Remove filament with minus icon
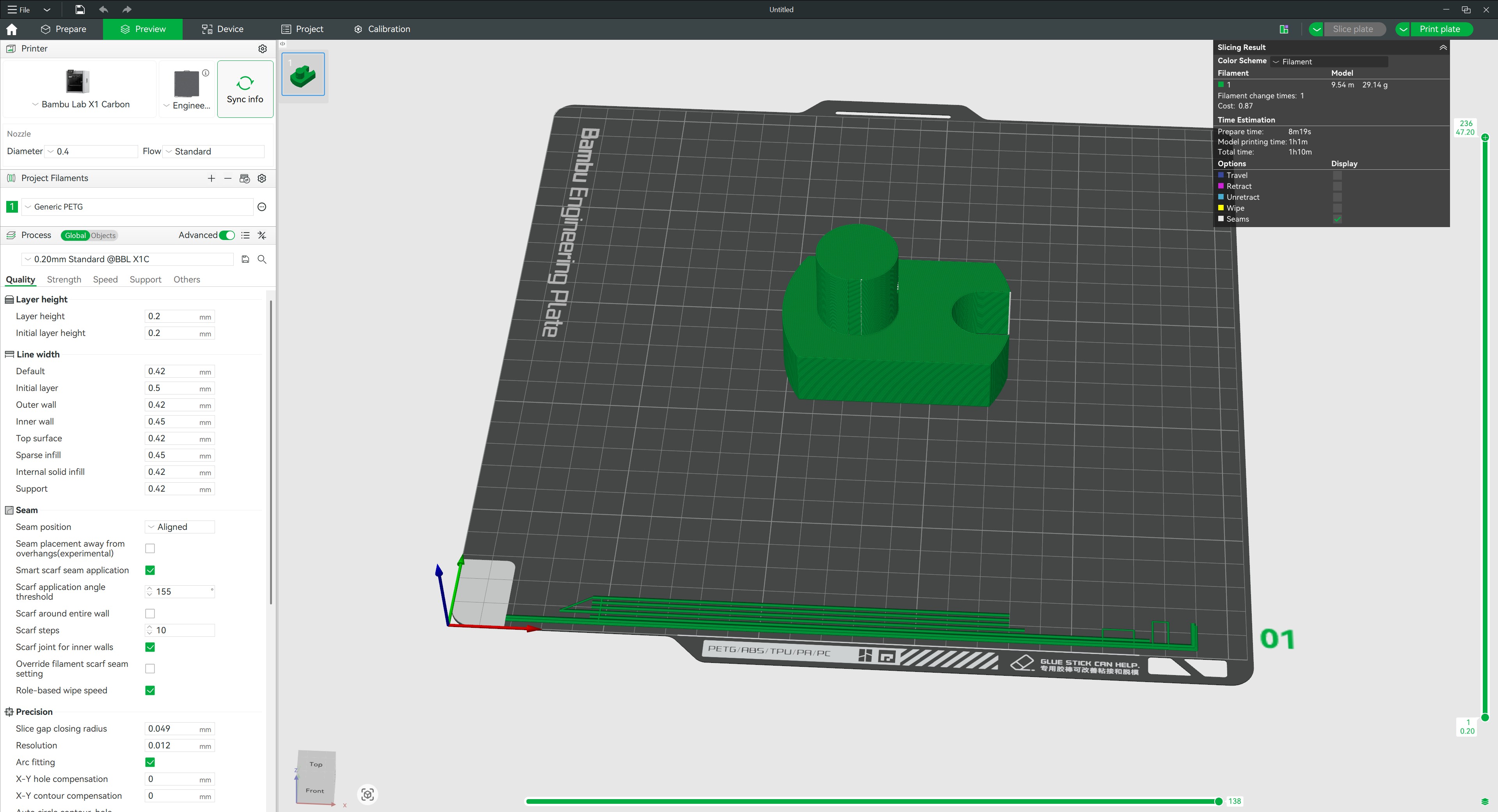Viewport: 1498px width, 812px height. (x=228, y=179)
